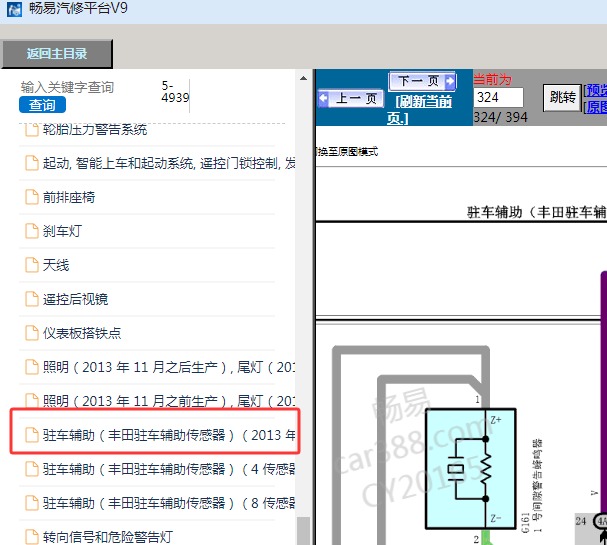Click document icon beside 转向信号和危险警告灯

(x=32, y=537)
